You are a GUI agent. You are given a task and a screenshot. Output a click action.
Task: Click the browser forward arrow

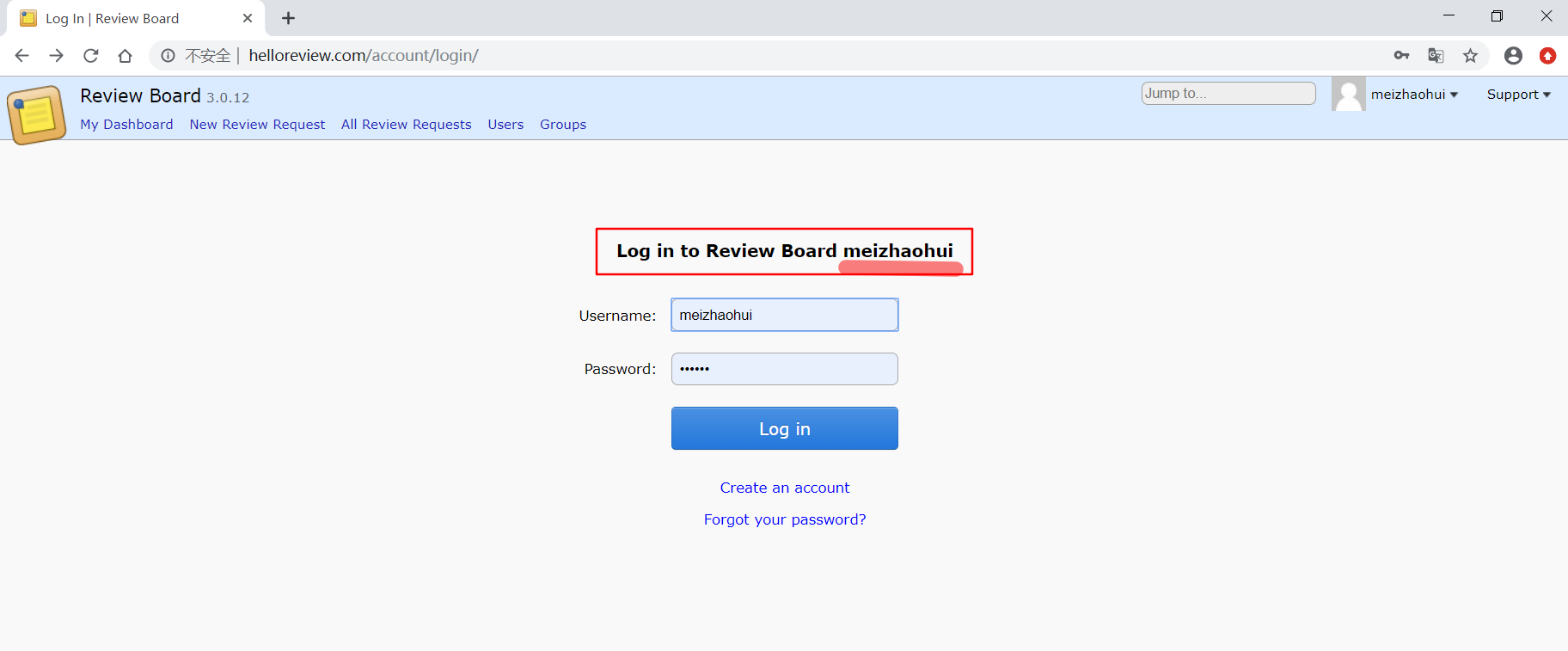[57, 56]
